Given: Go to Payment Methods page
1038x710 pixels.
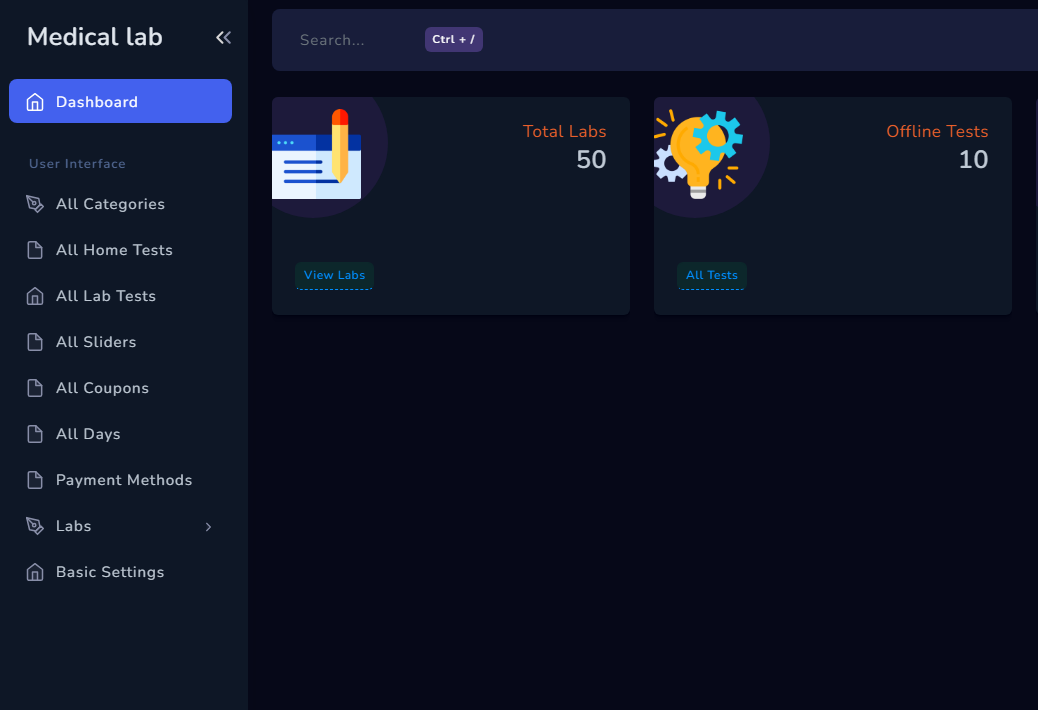Looking at the screenshot, I should pyautogui.click(x=124, y=480).
